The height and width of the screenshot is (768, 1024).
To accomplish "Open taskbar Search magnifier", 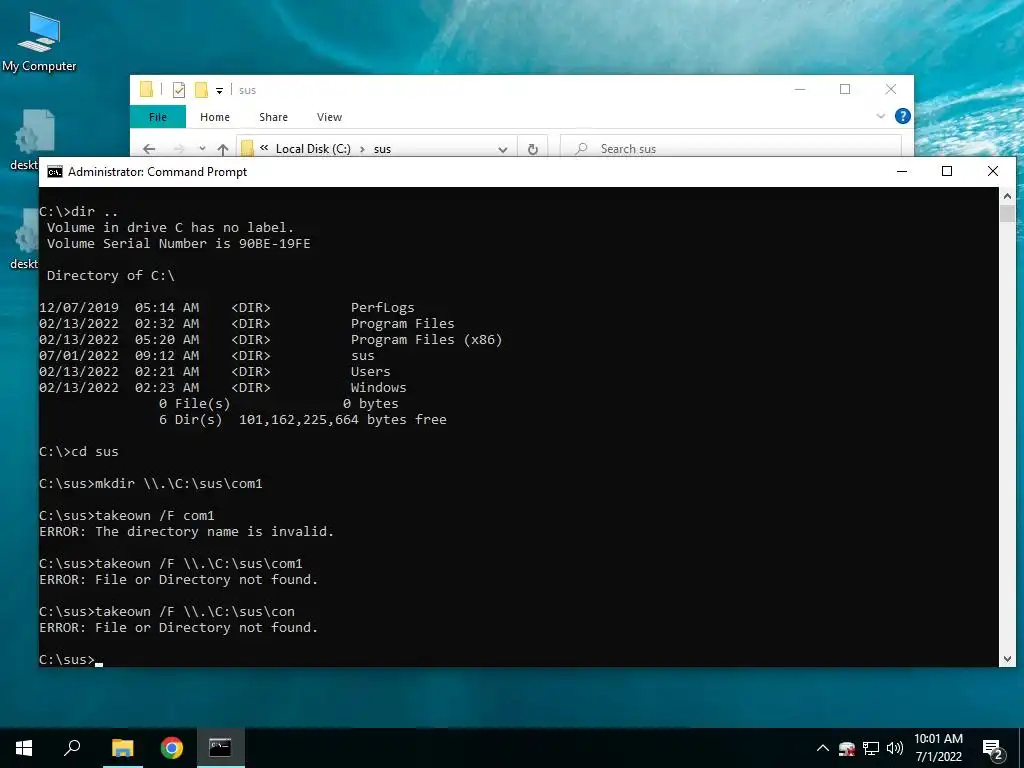I will pyautogui.click(x=72, y=748).
